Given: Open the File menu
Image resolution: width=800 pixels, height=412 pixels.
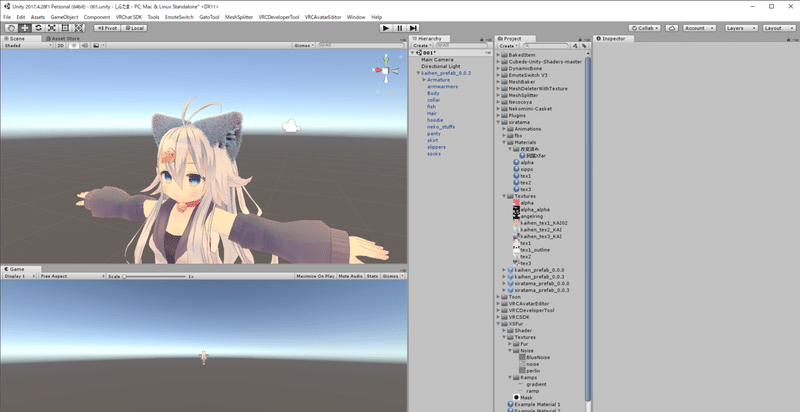Looking at the screenshot, I should pos(7,17).
